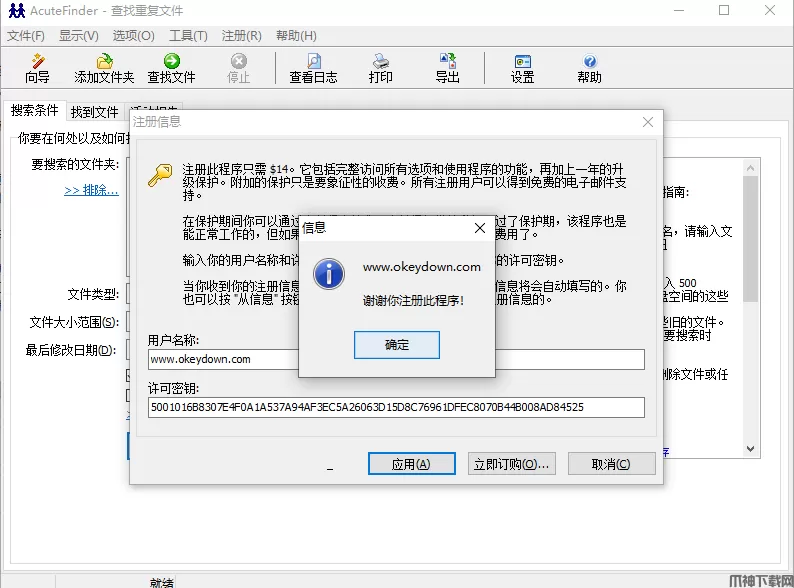Image resolution: width=794 pixels, height=588 pixels.
Task: Click the key icon in registration dialog
Action: coord(160,175)
